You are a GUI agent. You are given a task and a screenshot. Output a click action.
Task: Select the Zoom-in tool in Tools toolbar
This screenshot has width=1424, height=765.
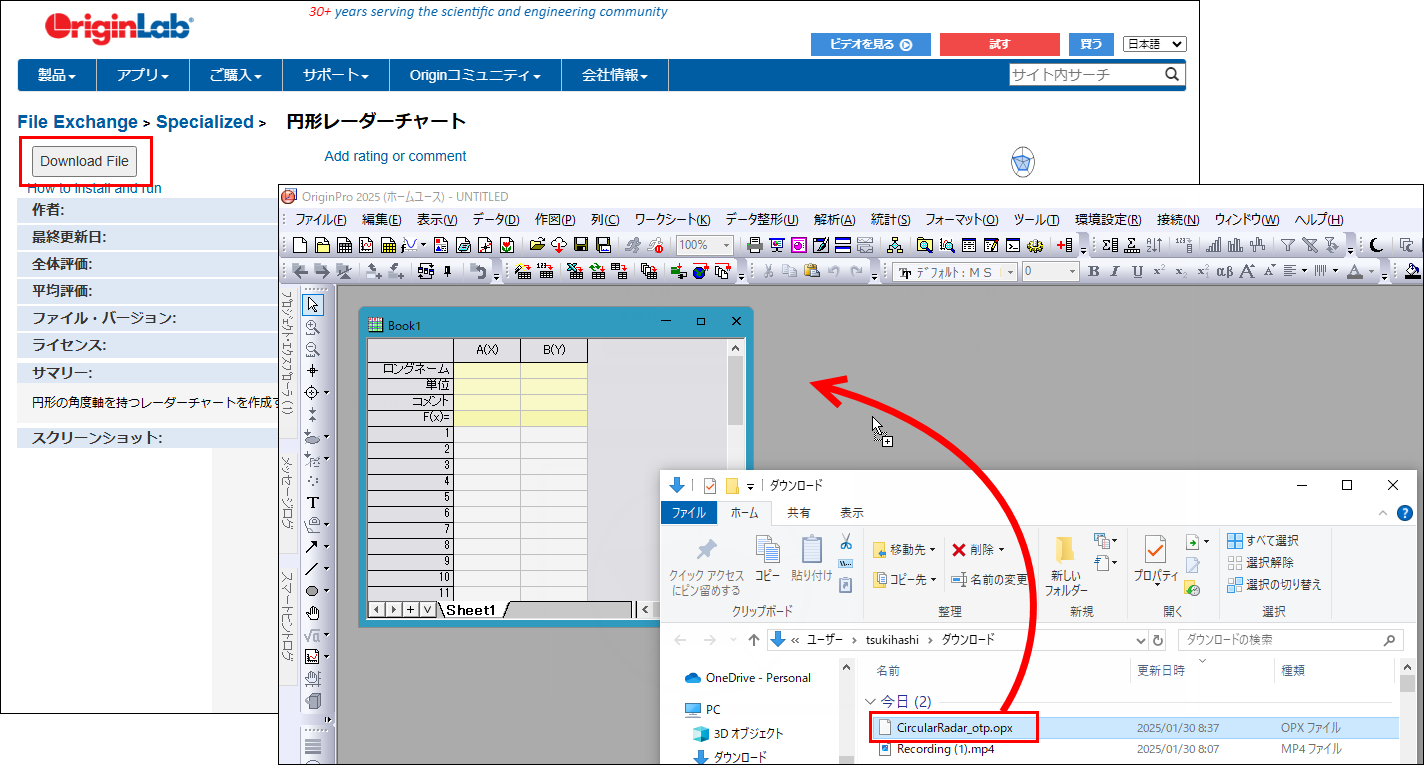pos(312,326)
